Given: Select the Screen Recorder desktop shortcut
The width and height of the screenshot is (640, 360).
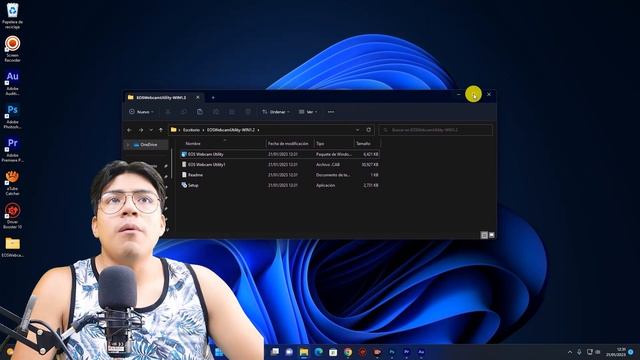Looking at the screenshot, I should [x=13, y=49].
